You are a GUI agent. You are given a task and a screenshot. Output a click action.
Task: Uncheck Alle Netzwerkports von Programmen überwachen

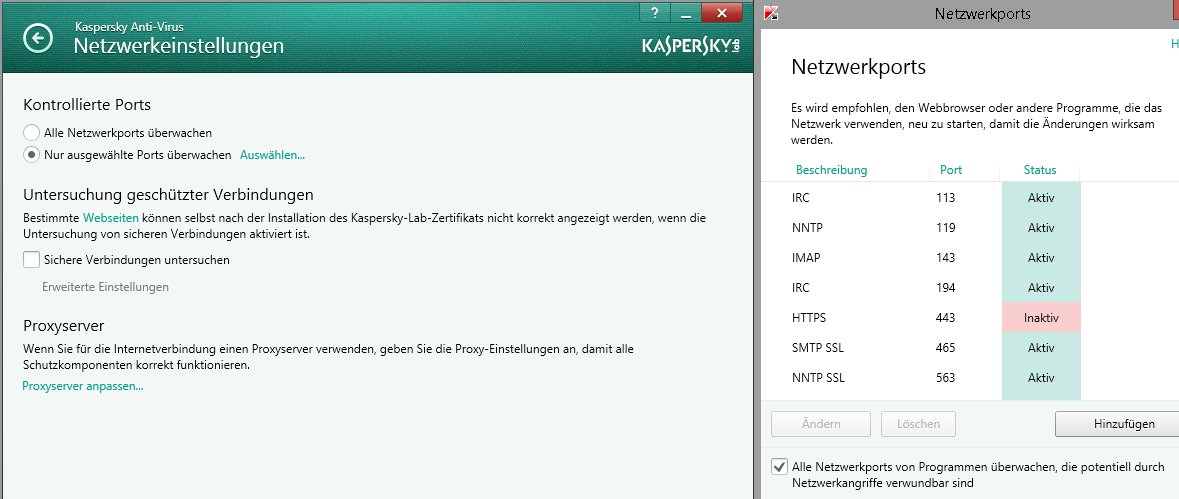point(780,467)
